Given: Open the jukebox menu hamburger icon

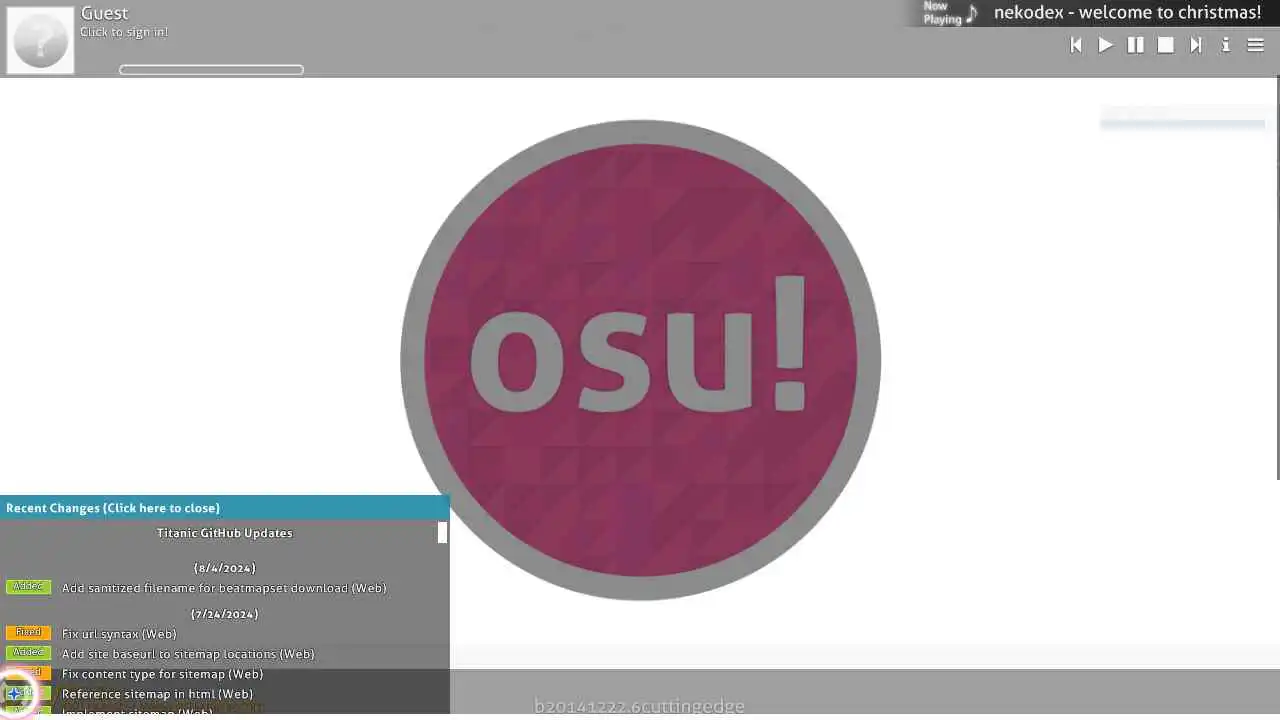Looking at the screenshot, I should 1256,45.
